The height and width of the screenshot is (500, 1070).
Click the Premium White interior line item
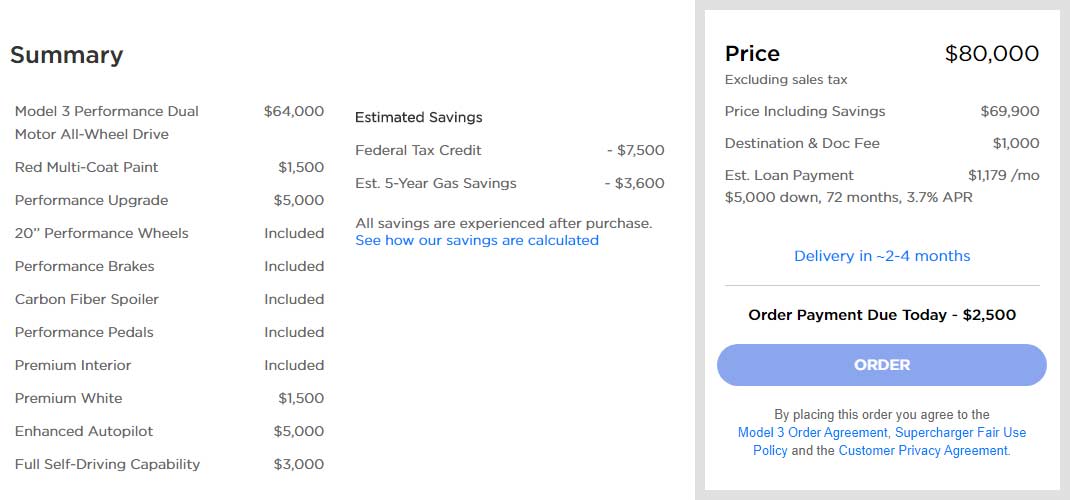pyautogui.click(x=68, y=398)
